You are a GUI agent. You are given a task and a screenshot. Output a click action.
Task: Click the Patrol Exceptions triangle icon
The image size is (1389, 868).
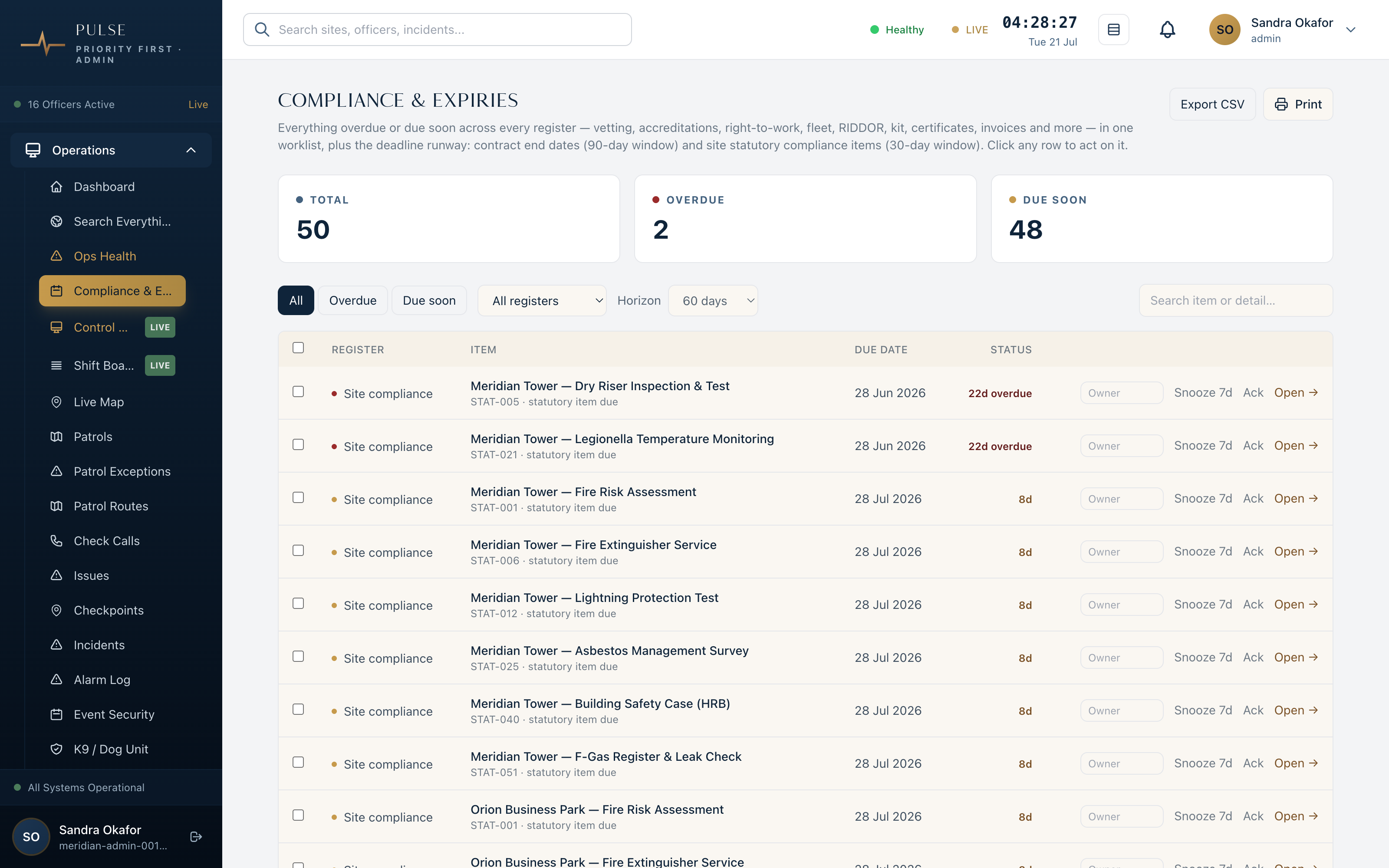click(56, 471)
